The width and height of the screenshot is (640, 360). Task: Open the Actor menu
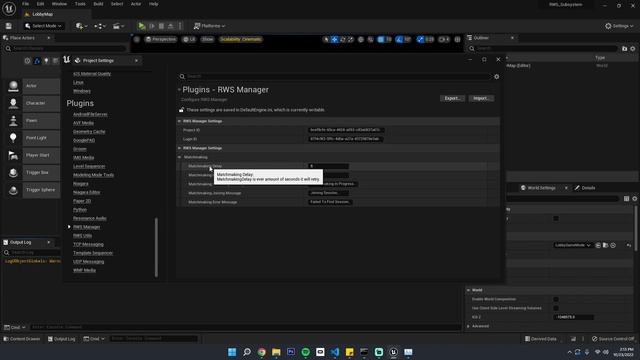(136, 4)
